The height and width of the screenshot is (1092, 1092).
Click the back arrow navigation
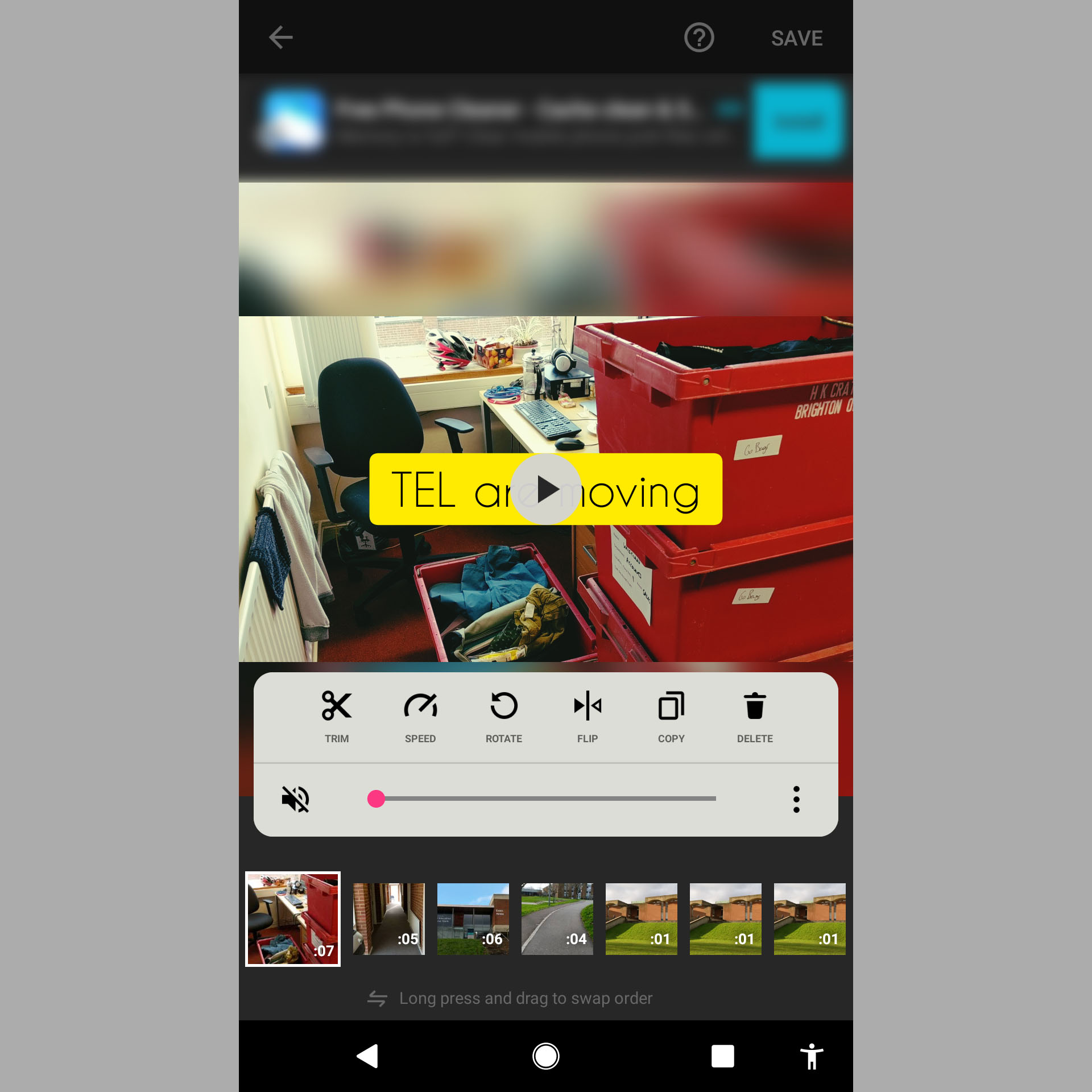tap(281, 38)
